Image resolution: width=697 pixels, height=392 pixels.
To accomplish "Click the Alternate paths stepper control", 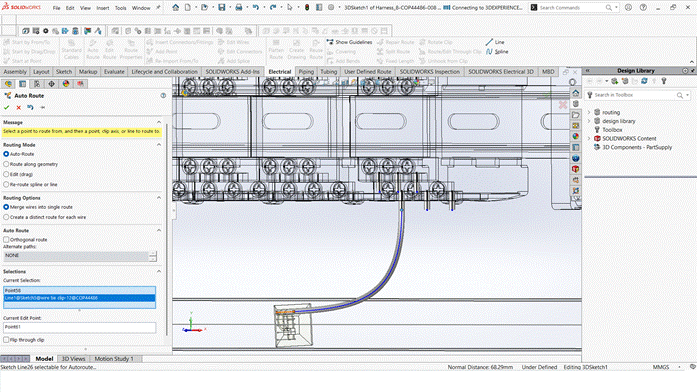I will (x=153, y=256).
